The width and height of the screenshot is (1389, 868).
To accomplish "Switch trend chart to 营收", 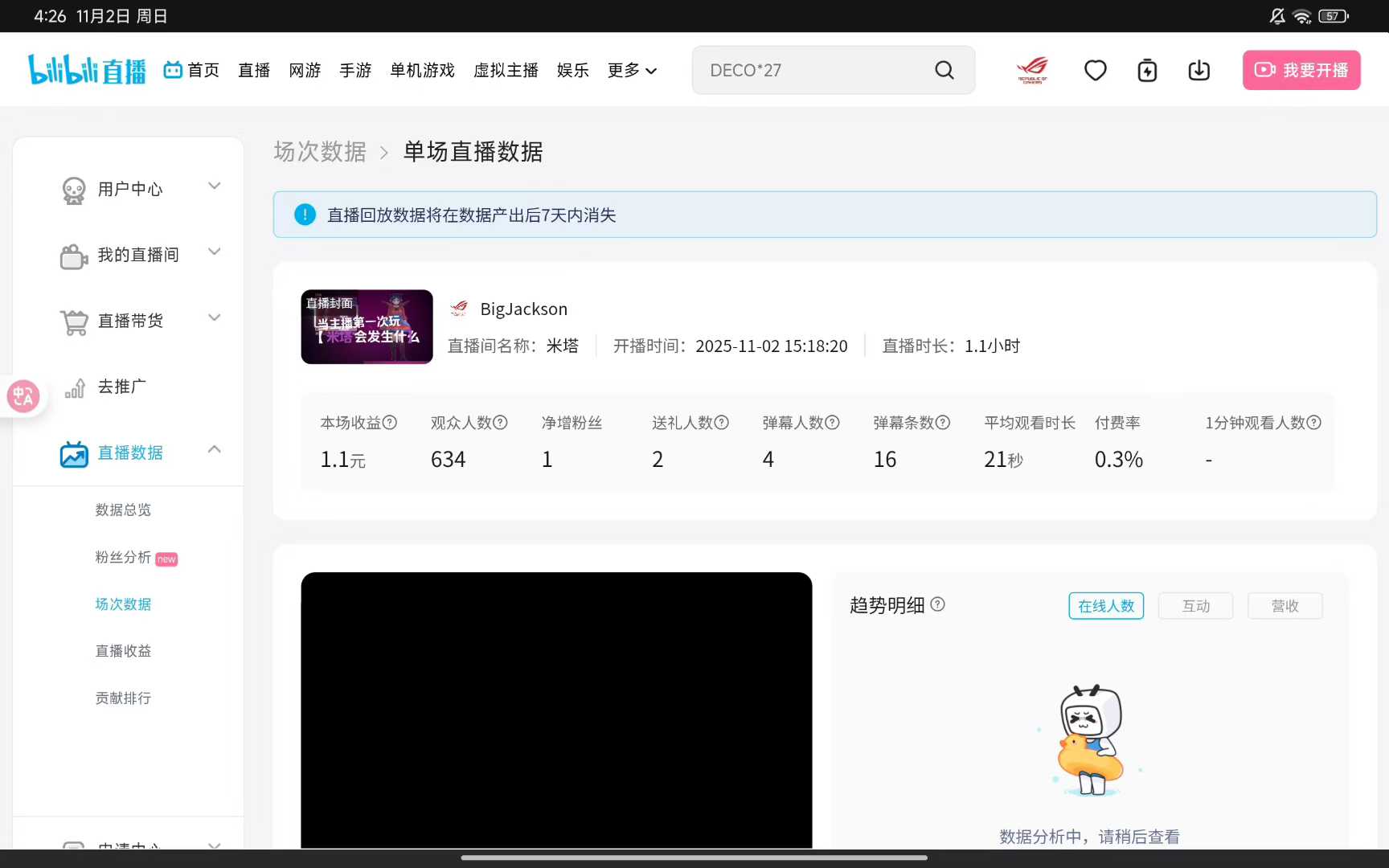I will (1285, 606).
